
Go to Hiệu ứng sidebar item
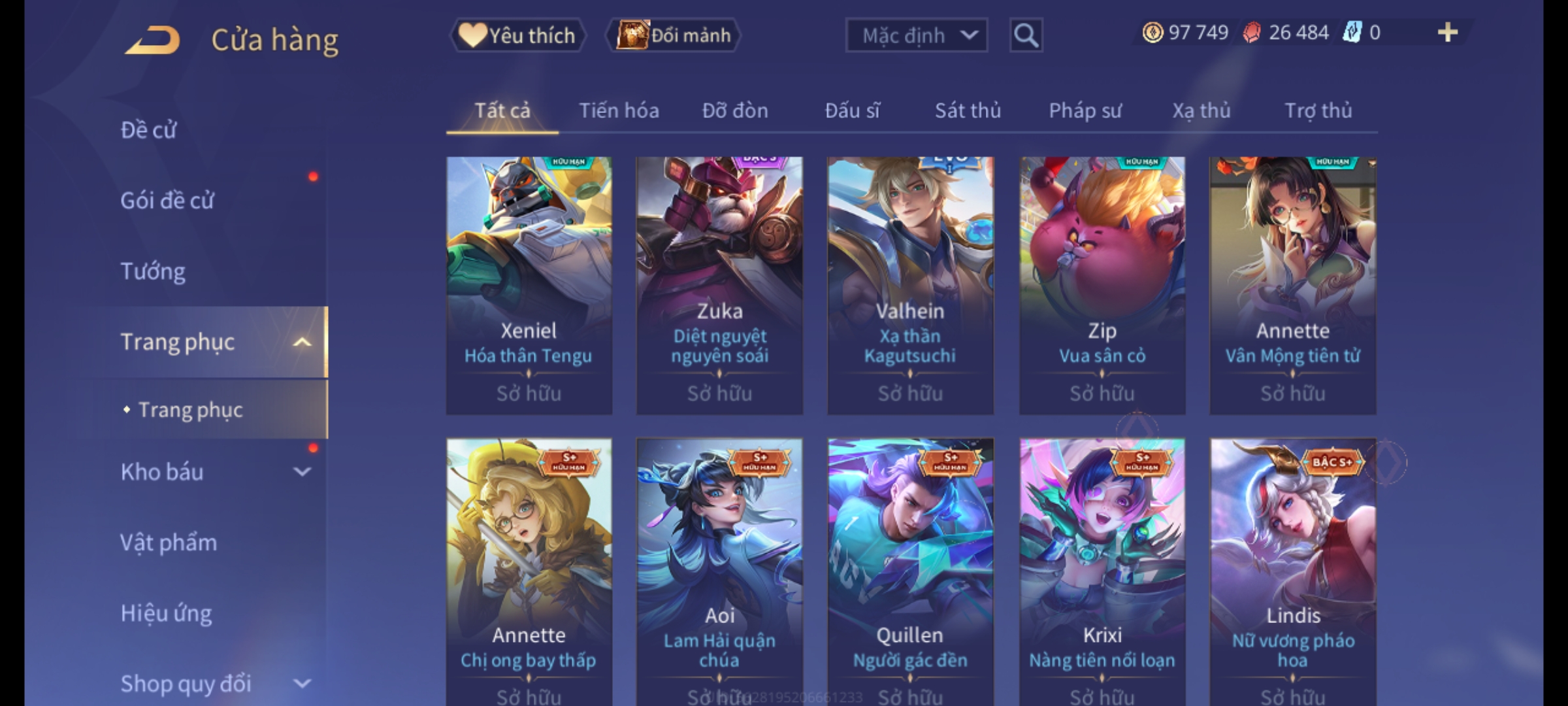click(166, 613)
